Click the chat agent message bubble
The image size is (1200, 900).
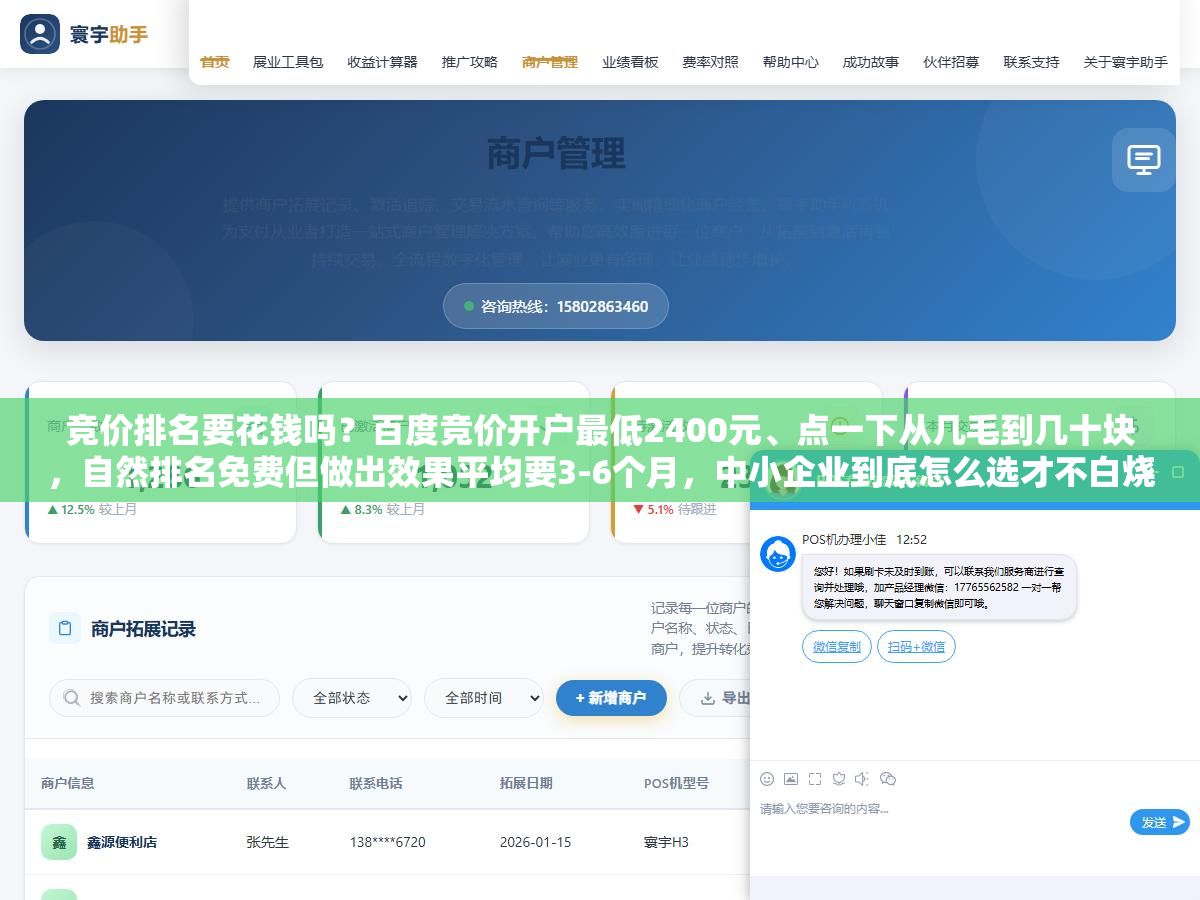pos(939,587)
